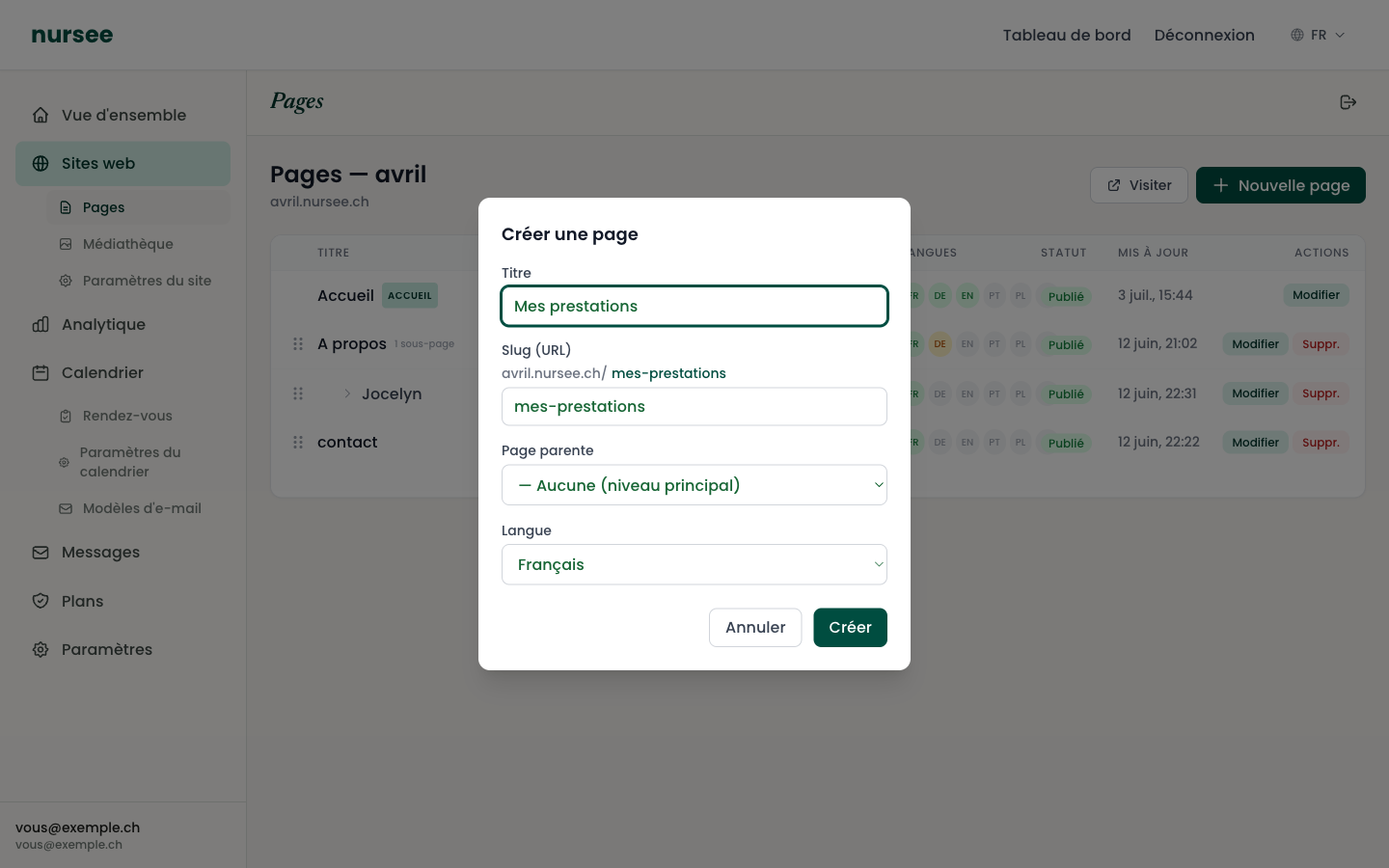
Task: Click the DE language badge in A propos row
Action: (x=940, y=344)
